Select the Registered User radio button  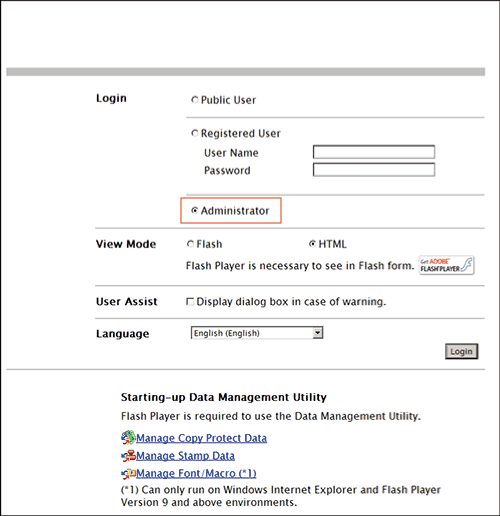click(195, 133)
